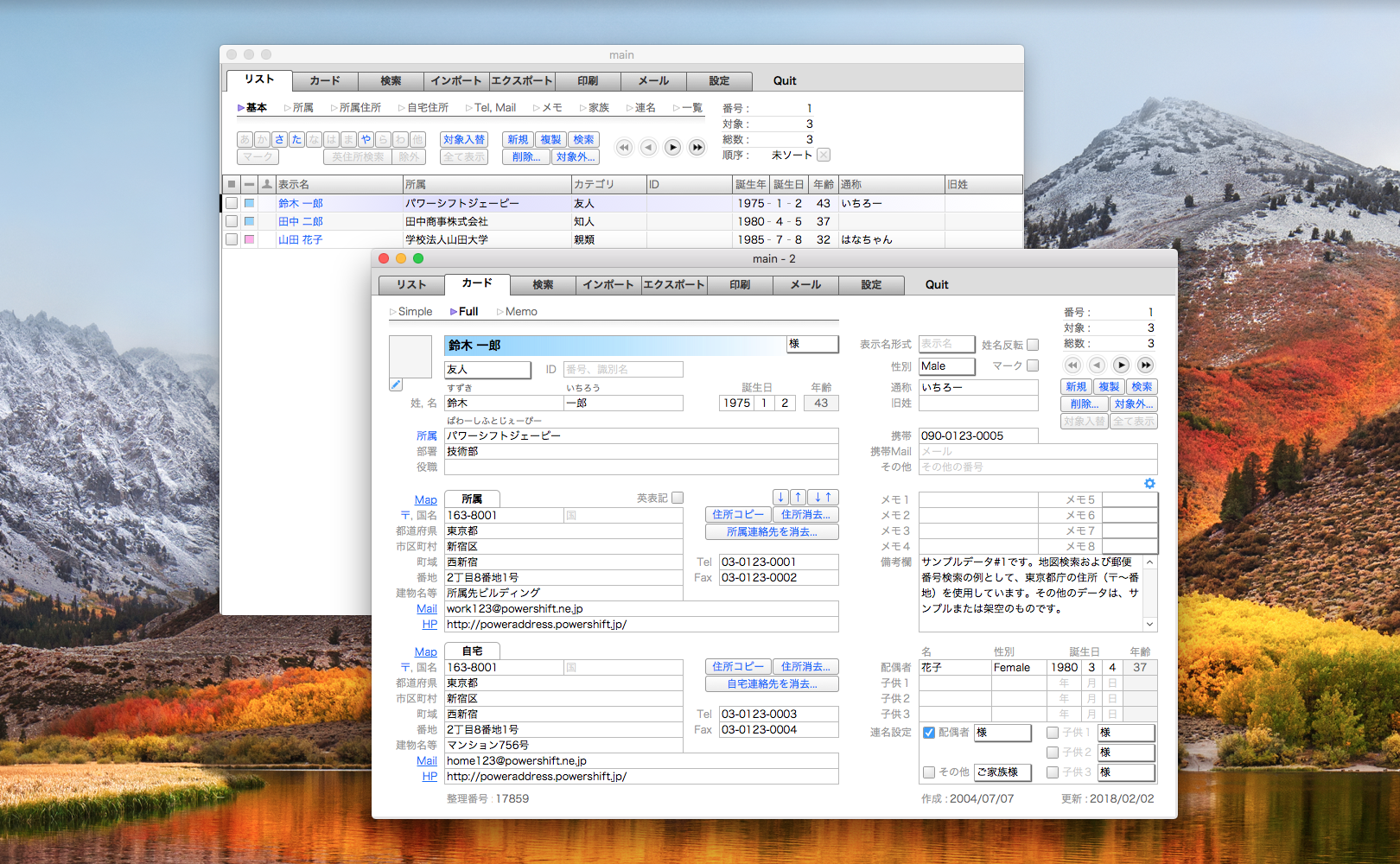Filter list by や kana index
The image size is (1400, 864).
tap(366, 139)
